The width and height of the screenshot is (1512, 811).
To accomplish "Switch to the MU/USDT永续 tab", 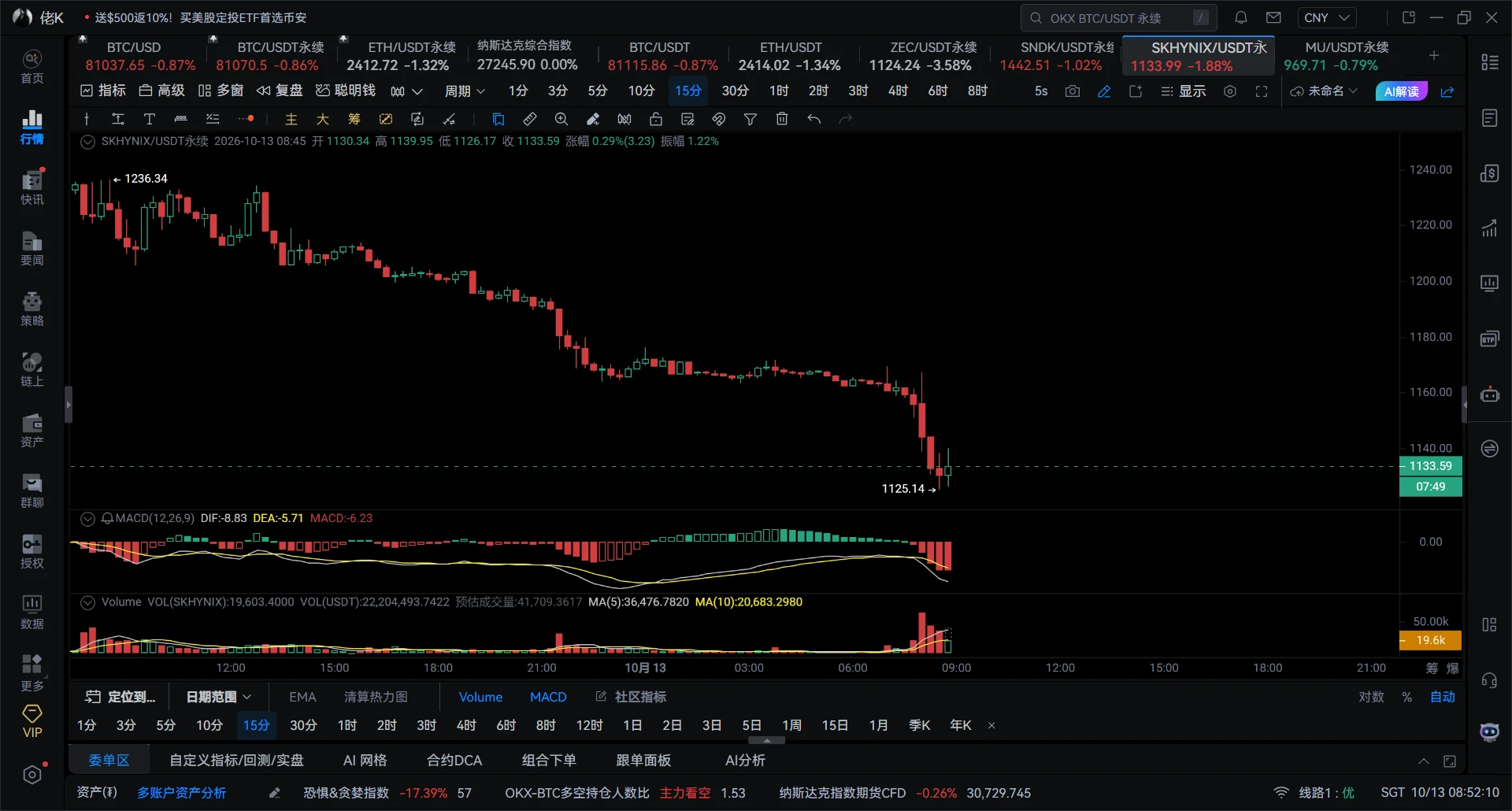I will (1347, 56).
